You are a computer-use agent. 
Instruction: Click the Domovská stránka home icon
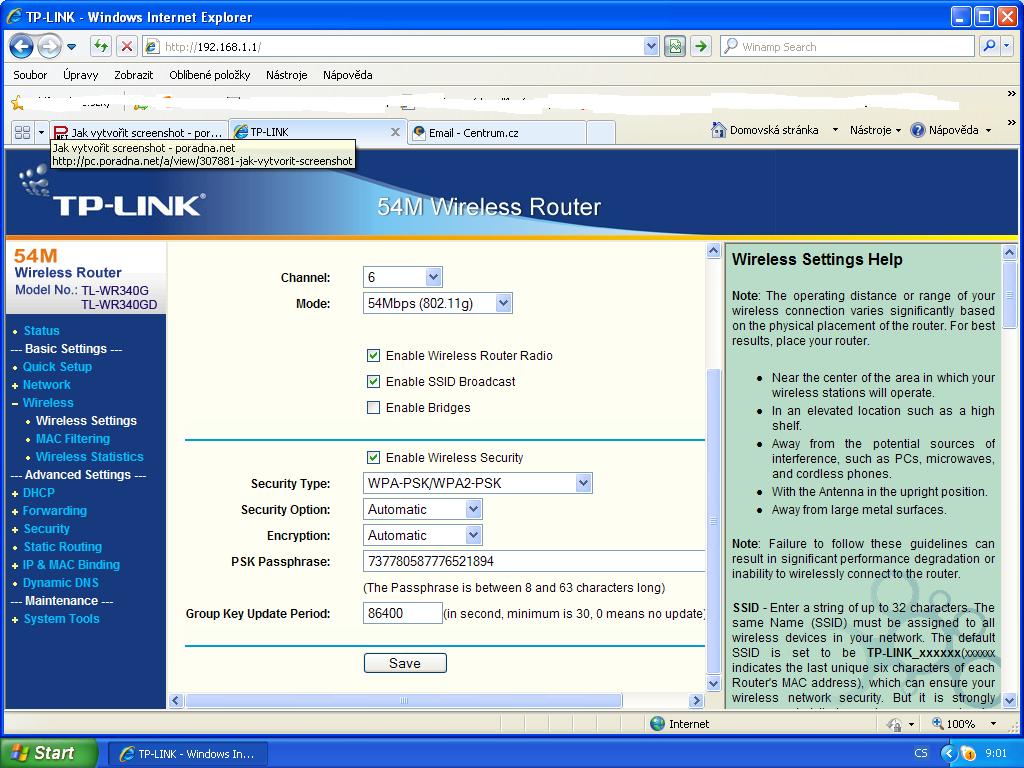pos(718,130)
